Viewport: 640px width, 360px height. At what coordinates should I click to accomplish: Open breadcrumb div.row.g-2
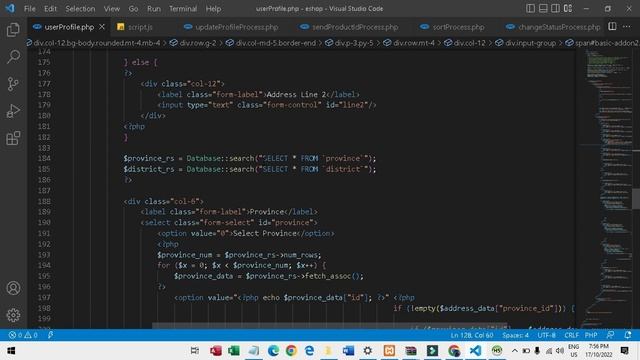pos(193,43)
